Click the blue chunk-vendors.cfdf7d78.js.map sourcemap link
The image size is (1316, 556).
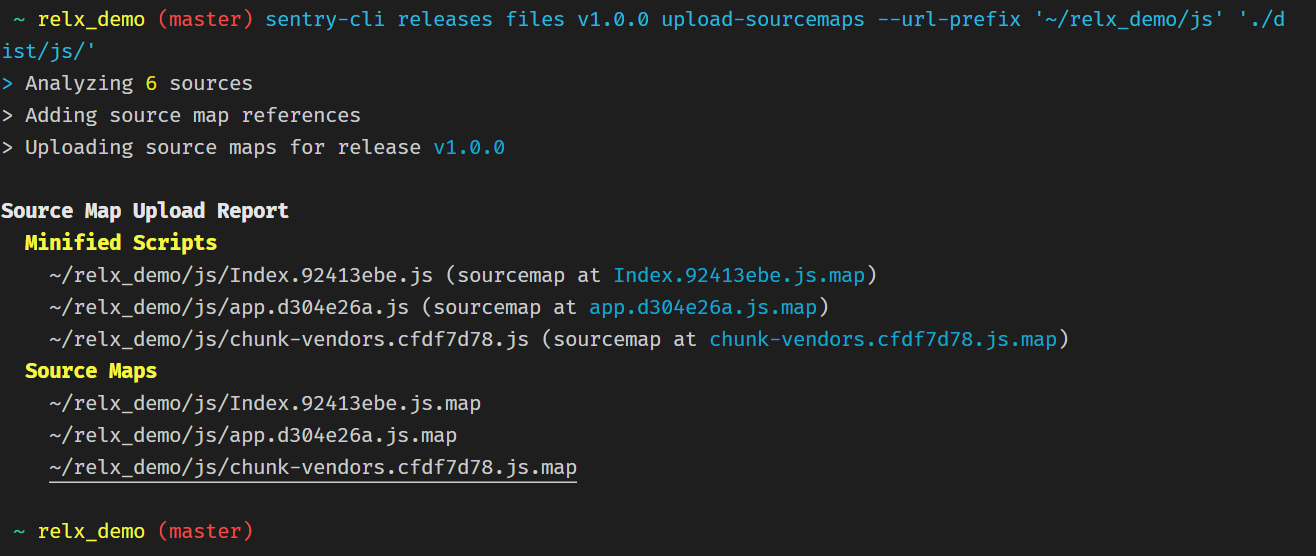tap(883, 339)
